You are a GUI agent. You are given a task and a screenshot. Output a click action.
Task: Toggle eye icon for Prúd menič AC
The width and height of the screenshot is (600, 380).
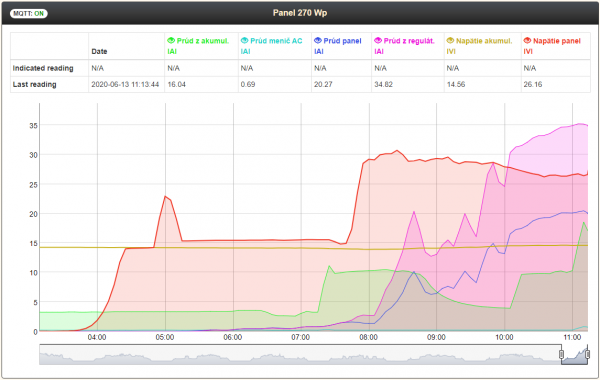pyautogui.click(x=245, y=41)
